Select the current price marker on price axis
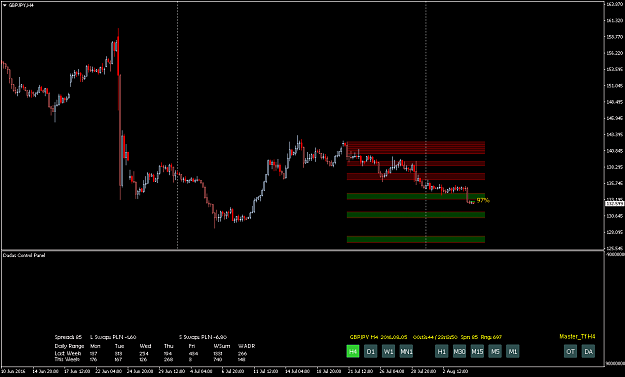625x377 pixels. (x=614, y=204)
